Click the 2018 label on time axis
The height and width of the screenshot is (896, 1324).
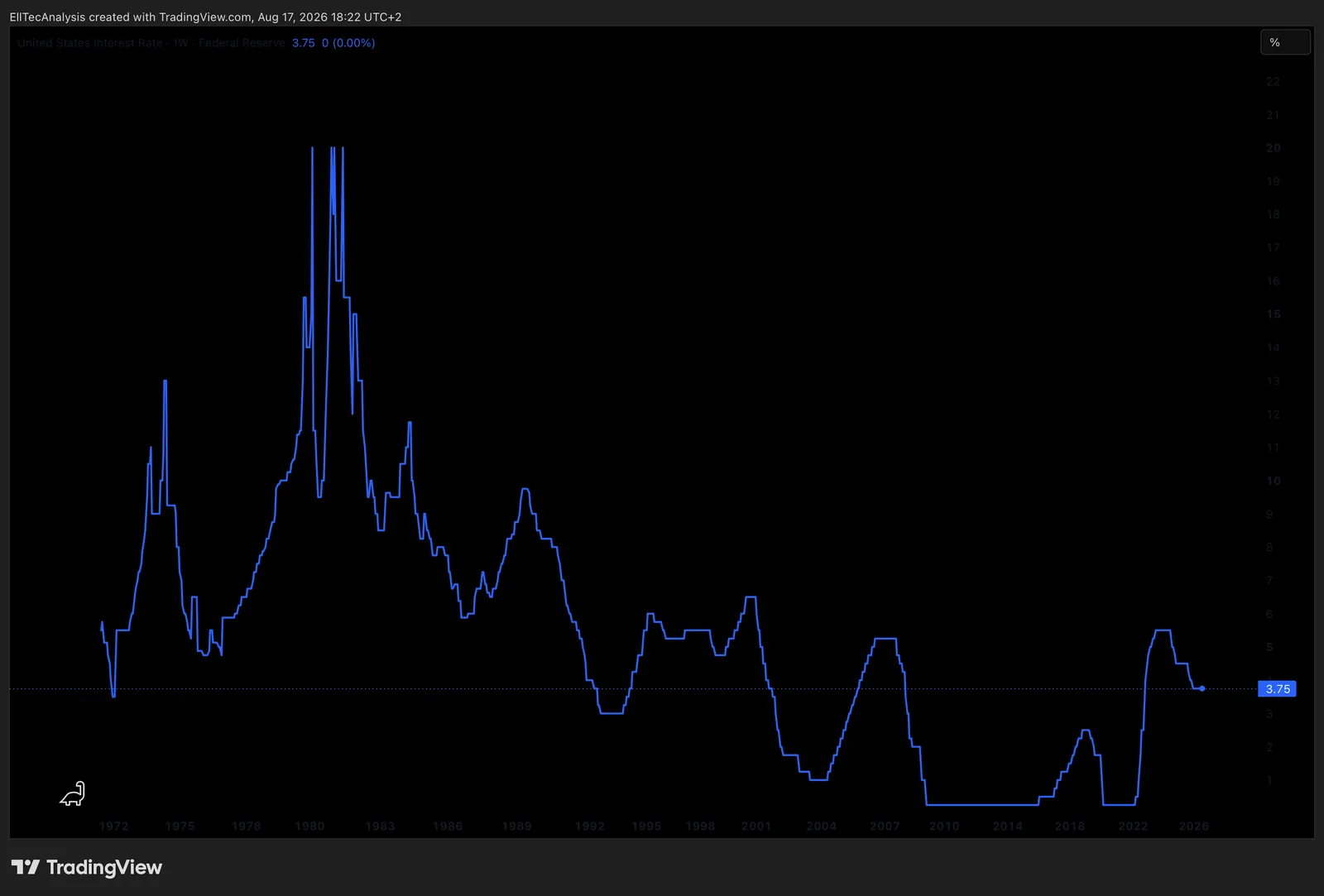click(x=1070, y=826)
